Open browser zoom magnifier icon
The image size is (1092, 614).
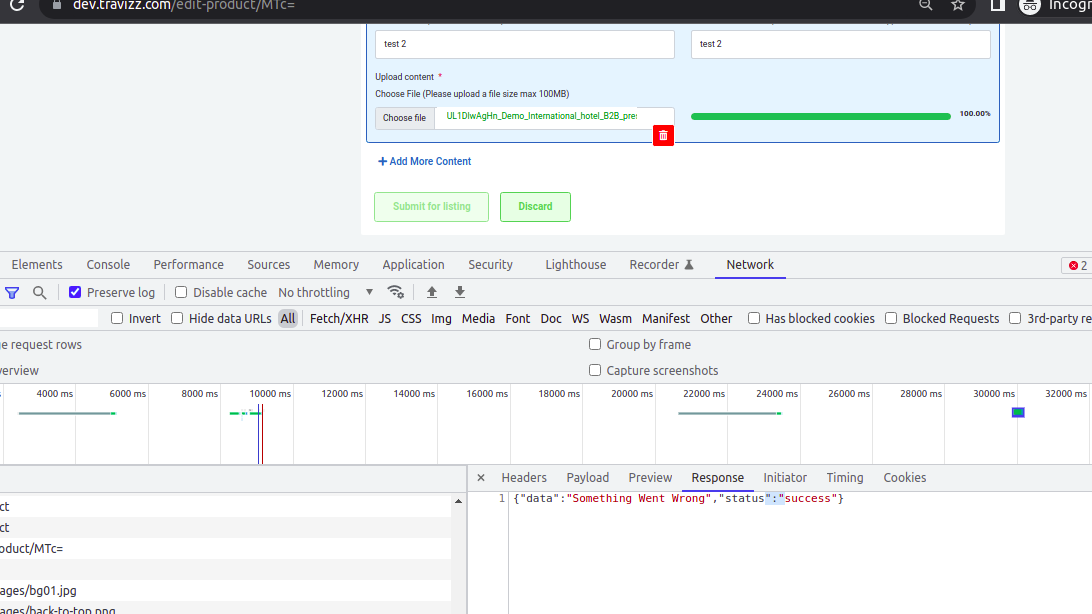[x=926, y=6]
